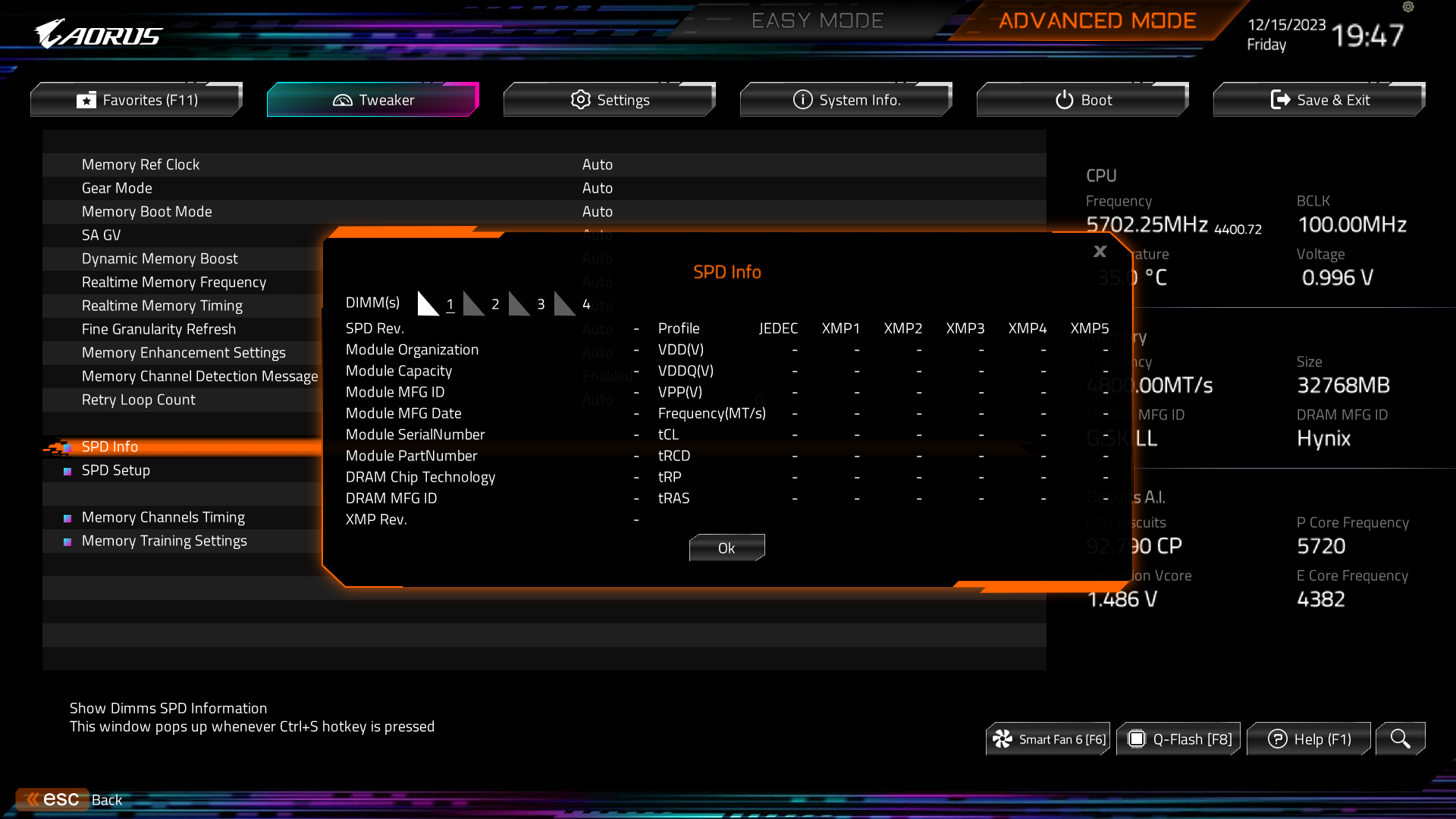Select Memory Boot Mode setting
1456x819 pixels.
(544, 212)
